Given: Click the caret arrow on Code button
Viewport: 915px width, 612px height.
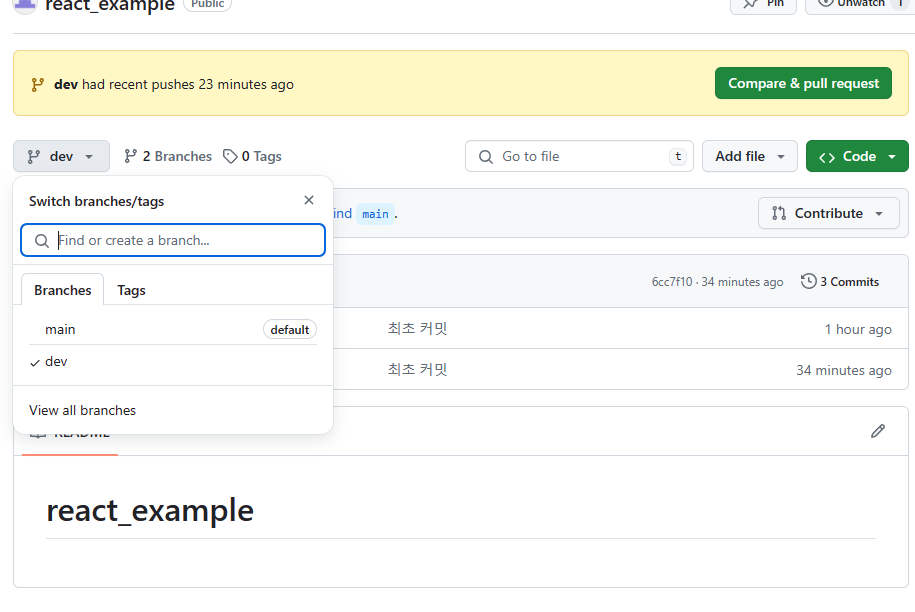Looking at the screenshot, I should 892,157.
